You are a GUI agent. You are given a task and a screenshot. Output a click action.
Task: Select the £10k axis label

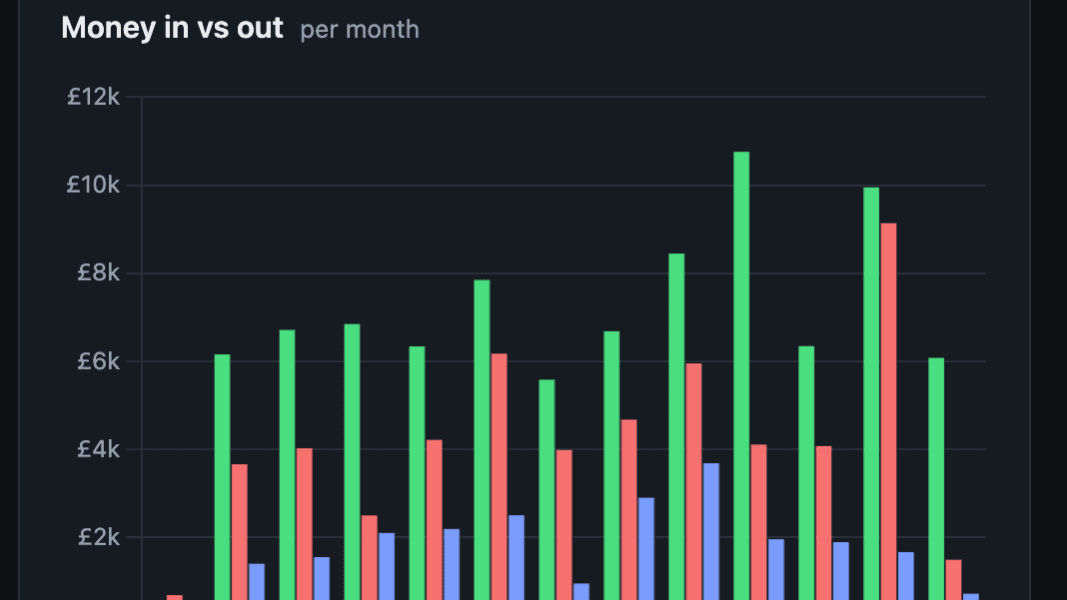point(93,184)
